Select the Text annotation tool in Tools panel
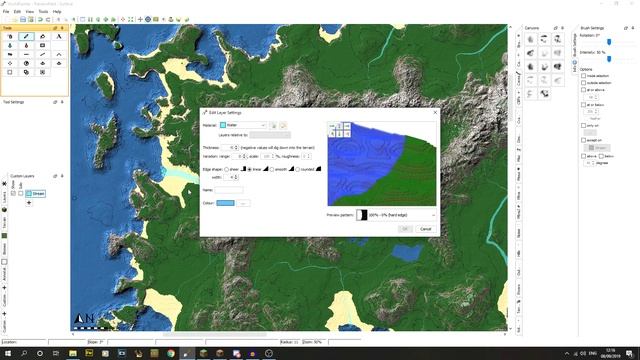This screenshot has height=360, width=640. [x=59, y=36]
